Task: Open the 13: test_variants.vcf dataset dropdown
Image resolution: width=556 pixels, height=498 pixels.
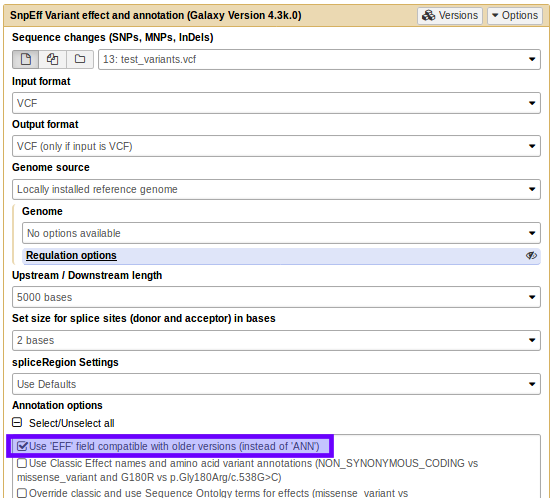Action: (x=319, y=59)
